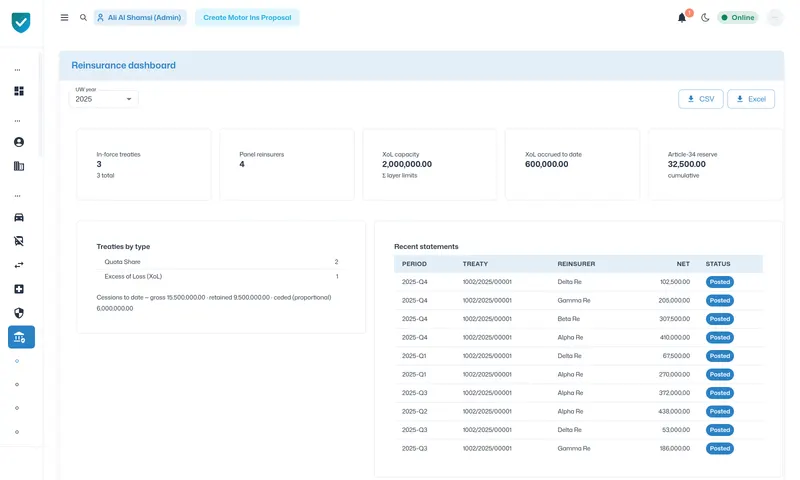Toggle the hamburger menu icon
The height and width of the screenshot is (480, 800).
click(64, 17)
